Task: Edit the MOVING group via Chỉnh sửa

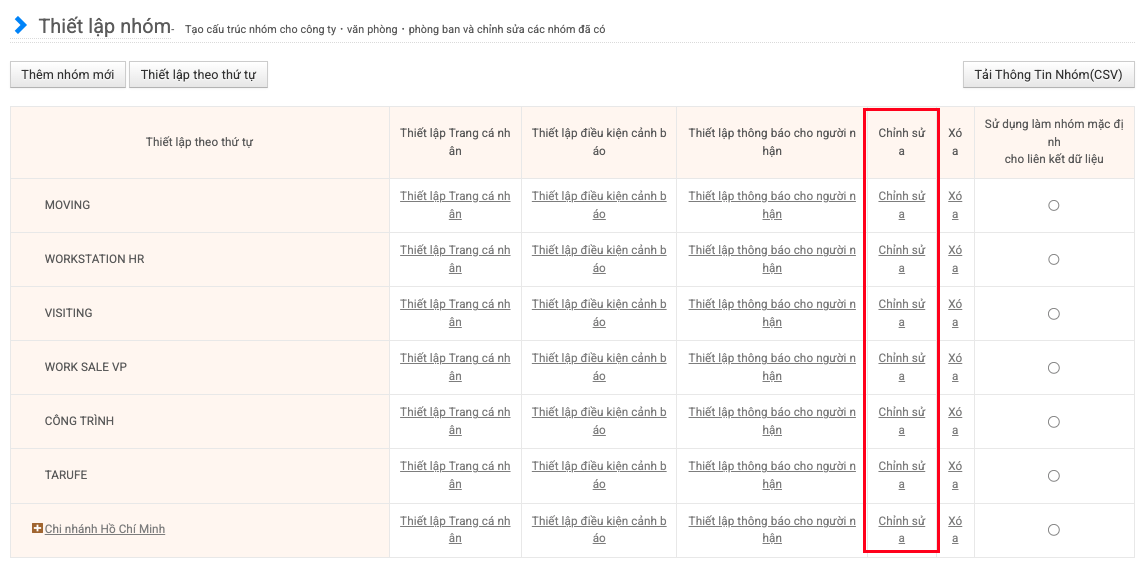Action: (x=901, y=205)
